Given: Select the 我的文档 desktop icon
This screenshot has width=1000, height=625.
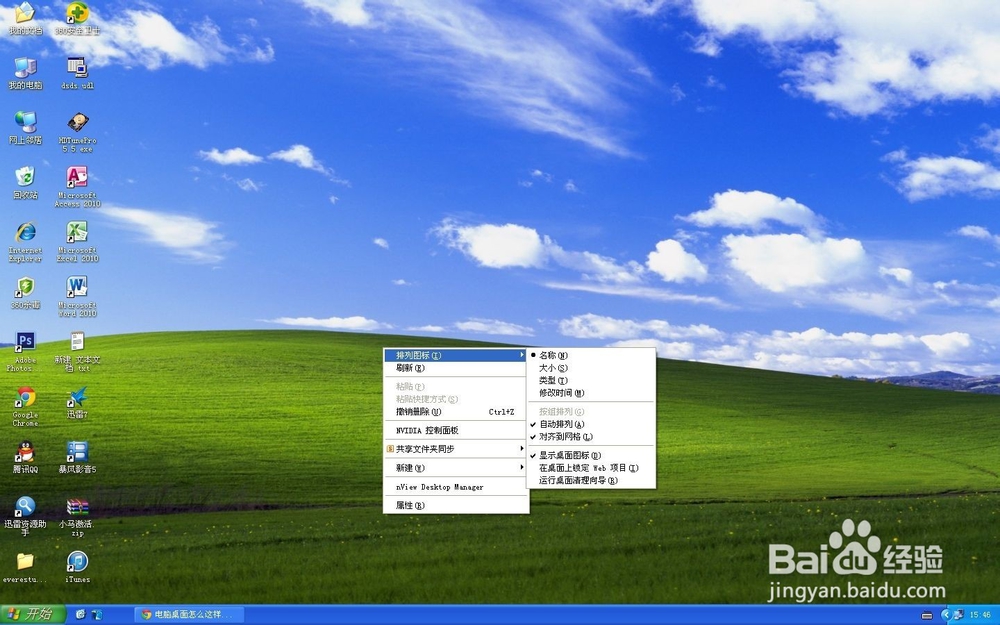Looking at the screenshot, I should pos(25,18).
